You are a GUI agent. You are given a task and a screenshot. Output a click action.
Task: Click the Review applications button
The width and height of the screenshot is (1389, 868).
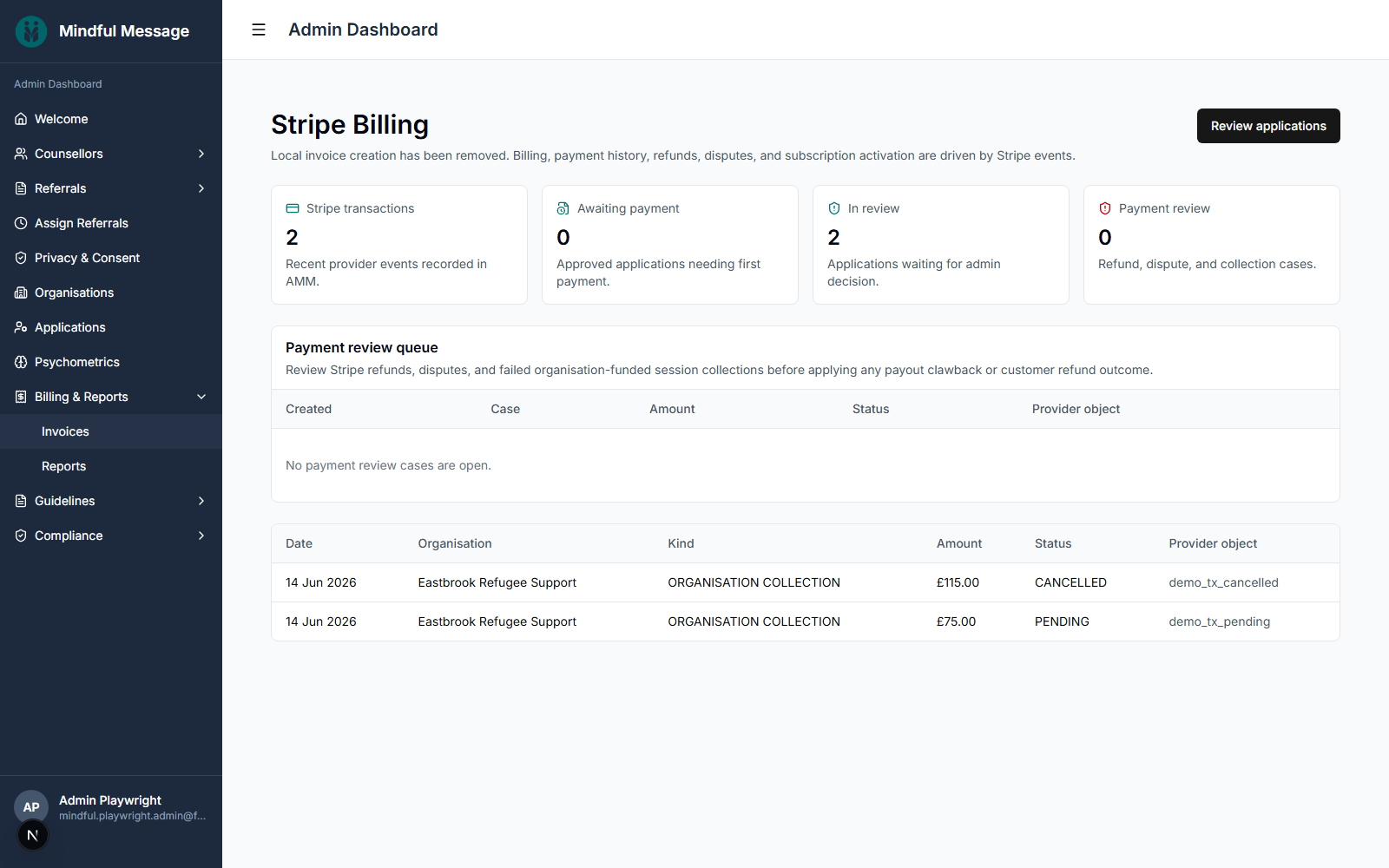click(x=1268, y=126)
